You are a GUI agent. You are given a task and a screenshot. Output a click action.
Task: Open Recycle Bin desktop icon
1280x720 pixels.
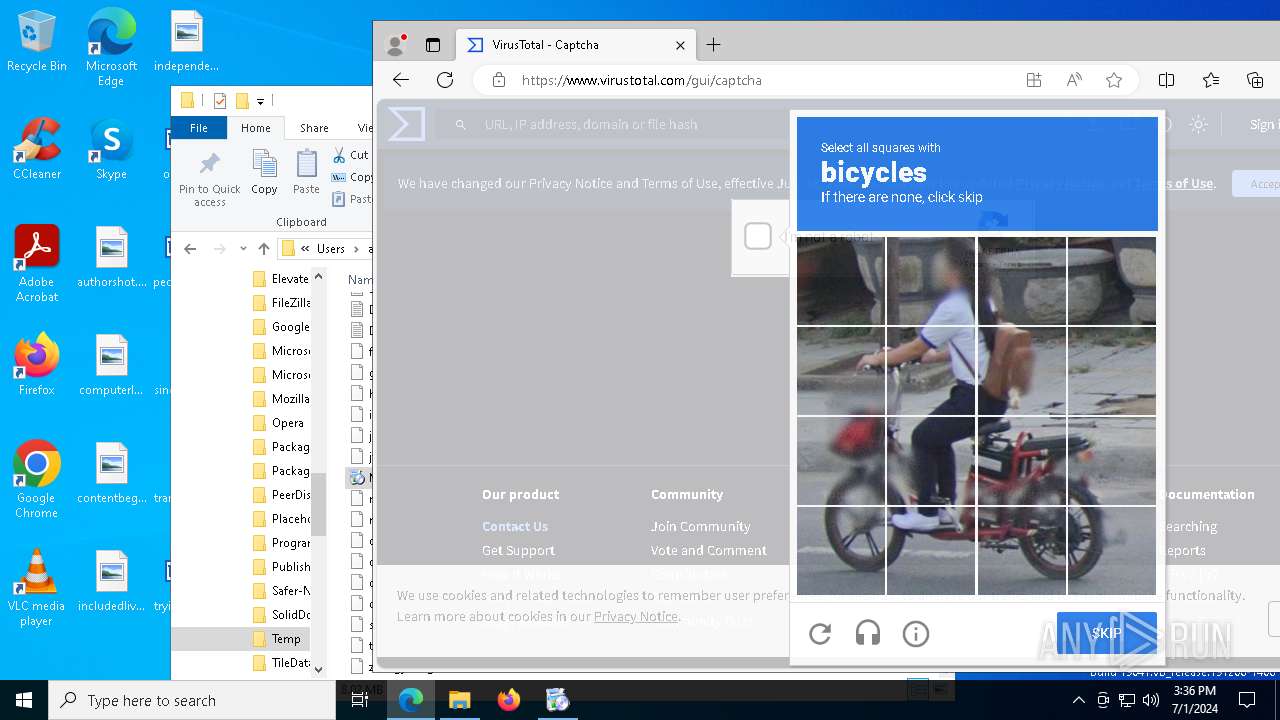(37, 42)
